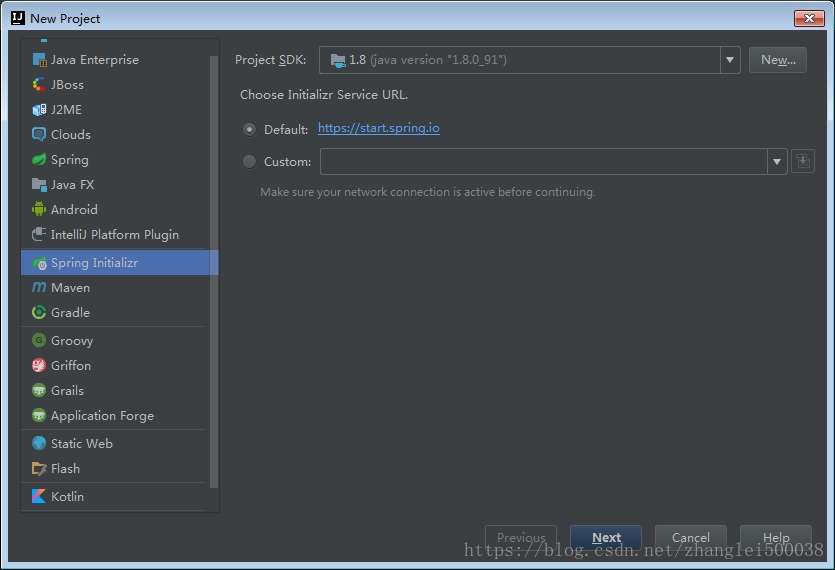Screen dimensions: 835x570
Task: Choose IntelliJ Platform Plugin label
Action: point(115,235)
